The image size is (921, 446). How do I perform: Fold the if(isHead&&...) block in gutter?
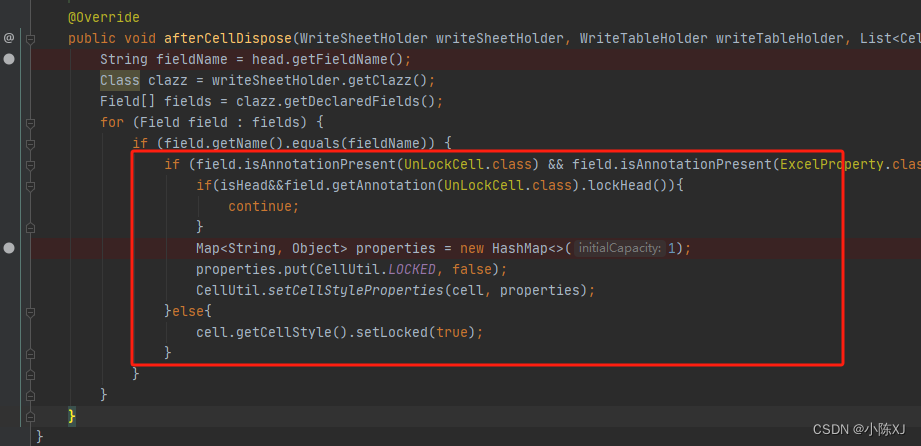(x=30, y=186)
